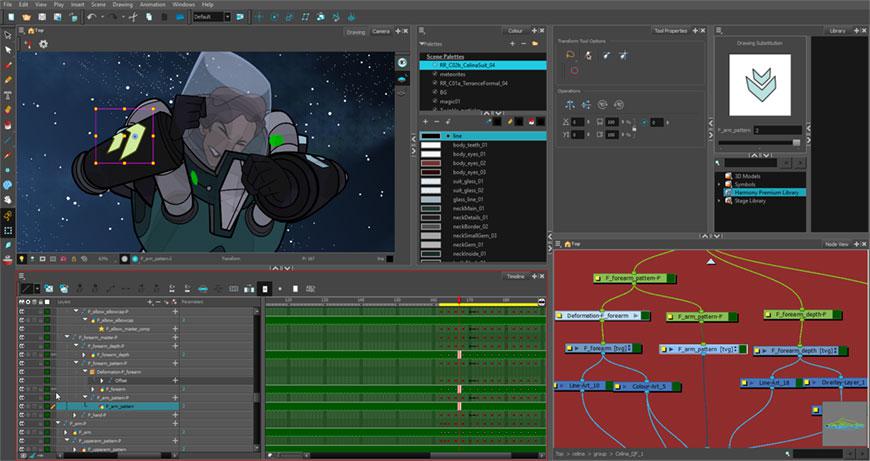Screen dimensions: 870x461
Task: Toggle the BG palette checkbox
Action: coord(435,92)
